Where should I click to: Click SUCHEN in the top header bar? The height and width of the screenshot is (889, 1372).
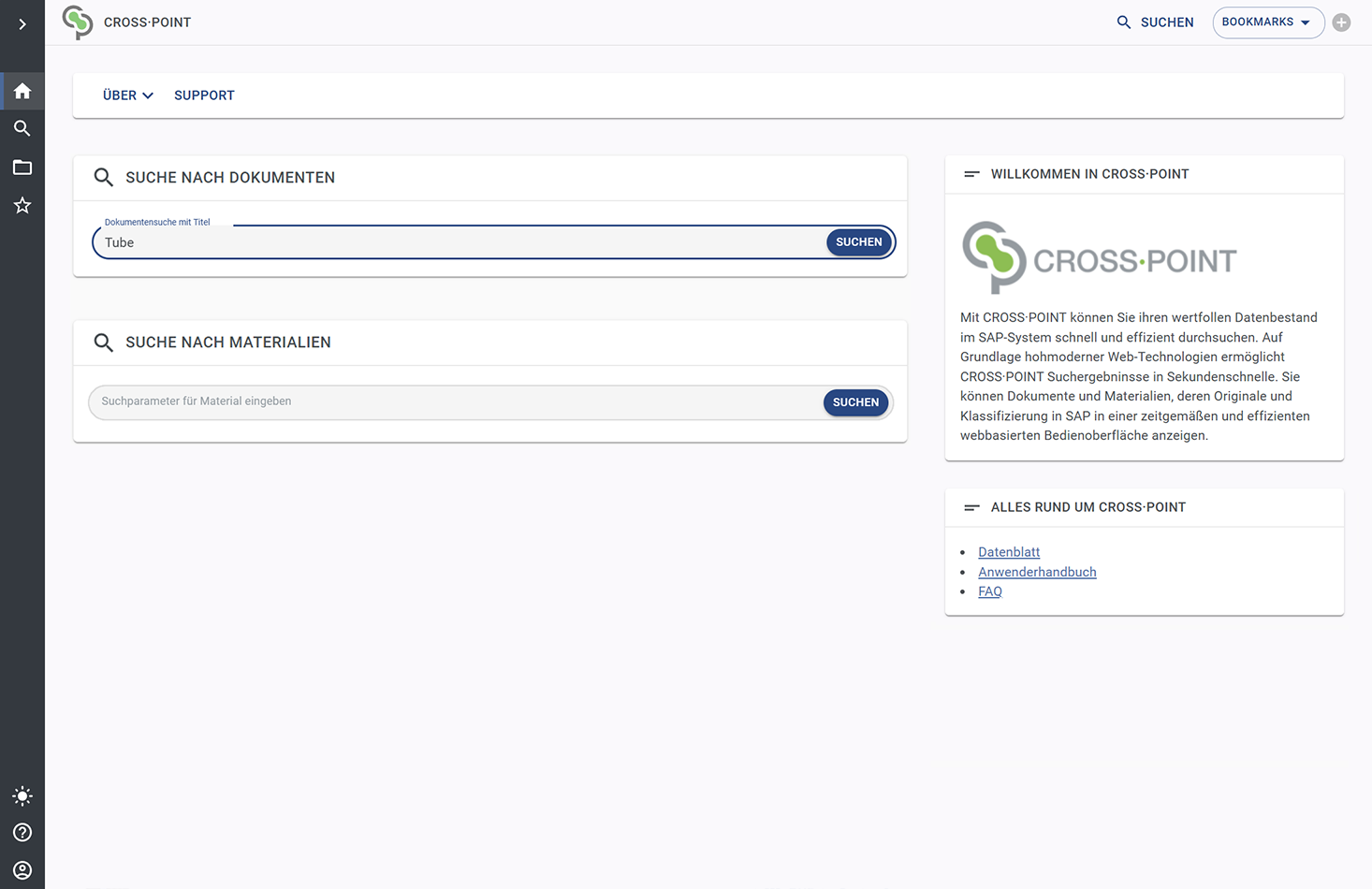click(1165, 22)
